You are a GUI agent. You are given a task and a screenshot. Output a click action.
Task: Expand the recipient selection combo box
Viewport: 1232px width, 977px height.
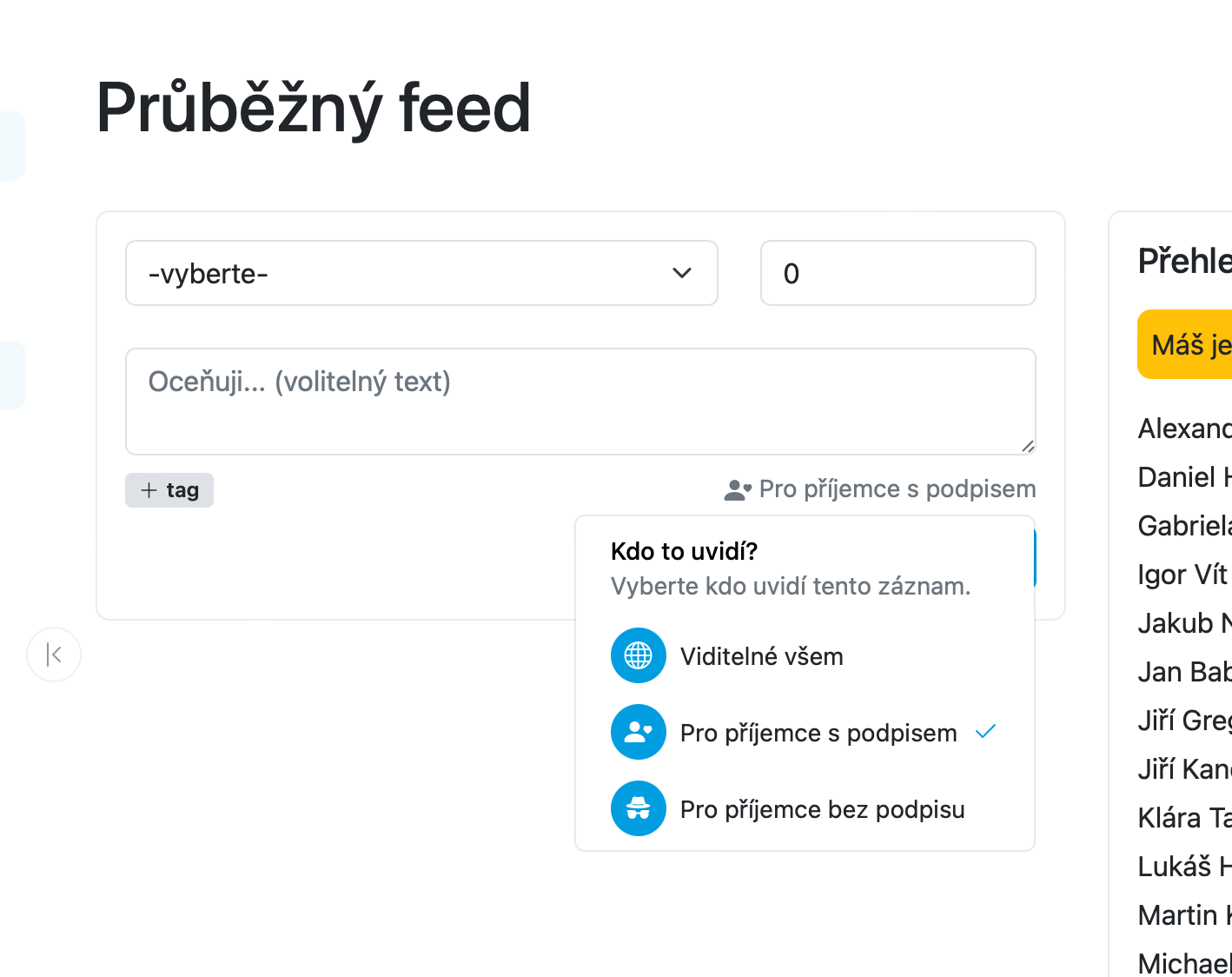click(x=421, y=273)
